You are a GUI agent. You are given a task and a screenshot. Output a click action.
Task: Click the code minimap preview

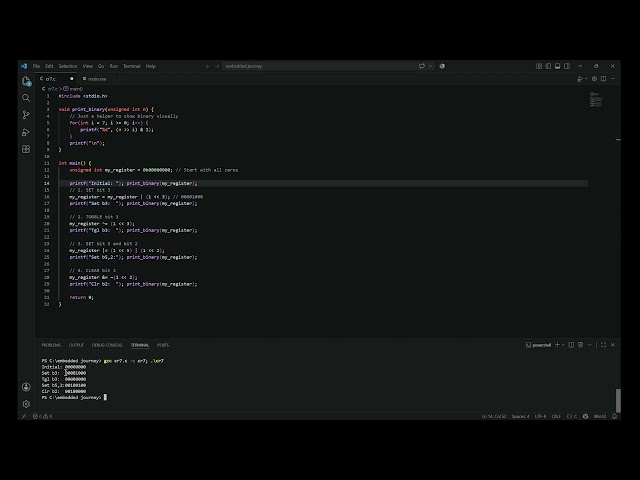point(596,100)
